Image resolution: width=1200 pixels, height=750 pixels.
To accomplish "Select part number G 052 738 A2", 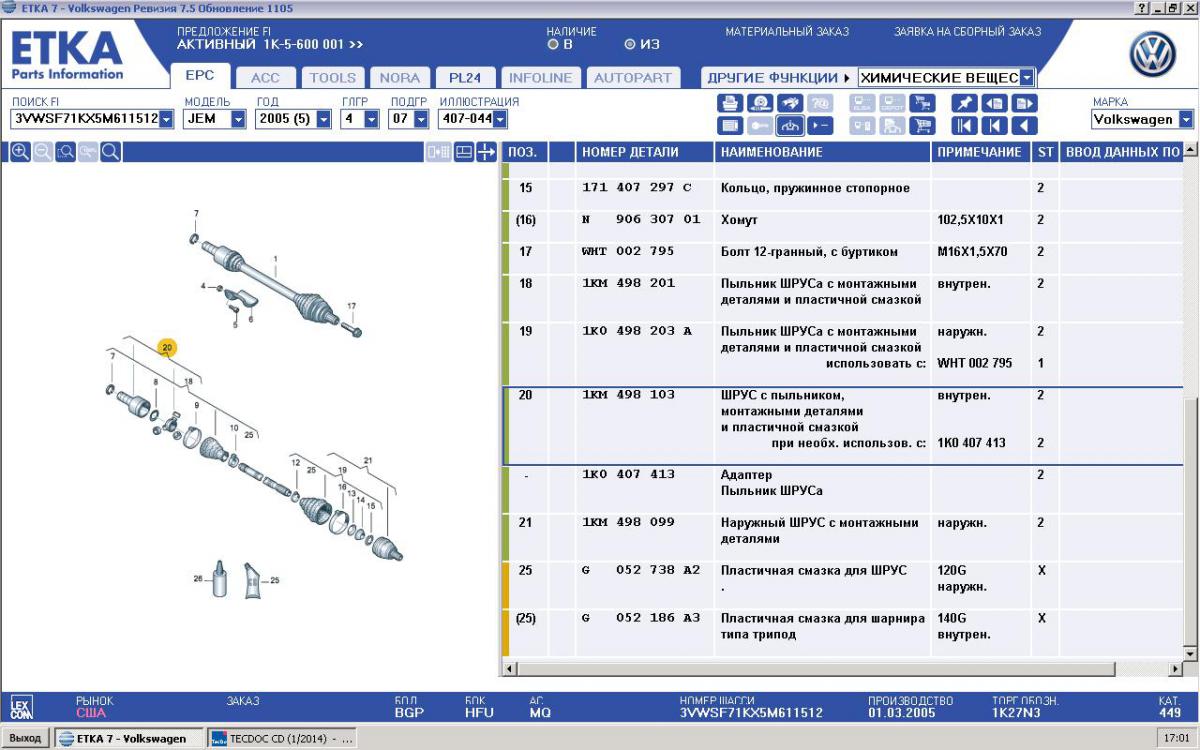I will coord(641,570).
